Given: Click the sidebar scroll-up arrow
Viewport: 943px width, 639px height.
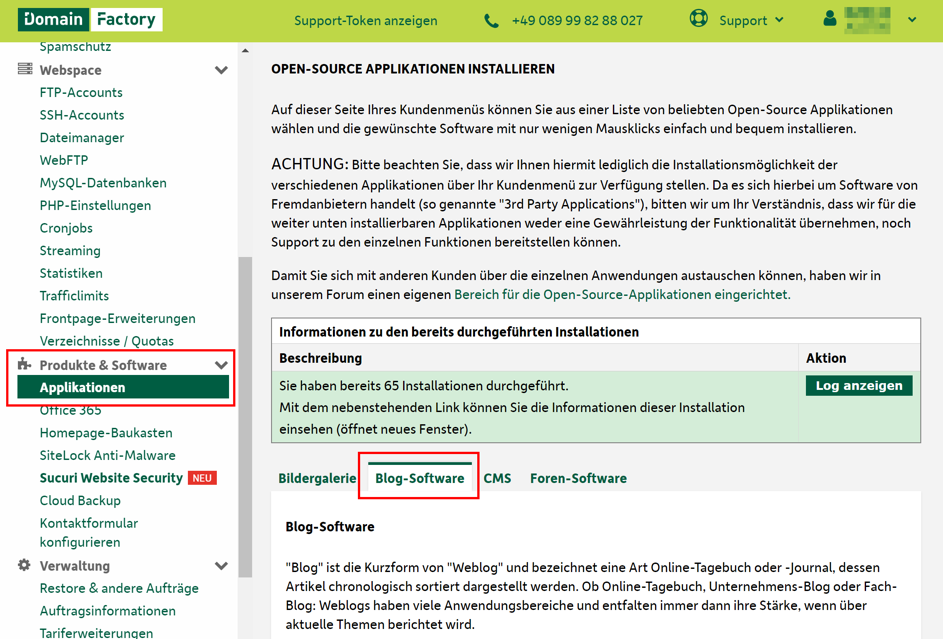Looking at the screenshot, I should [x=245, y=51].
